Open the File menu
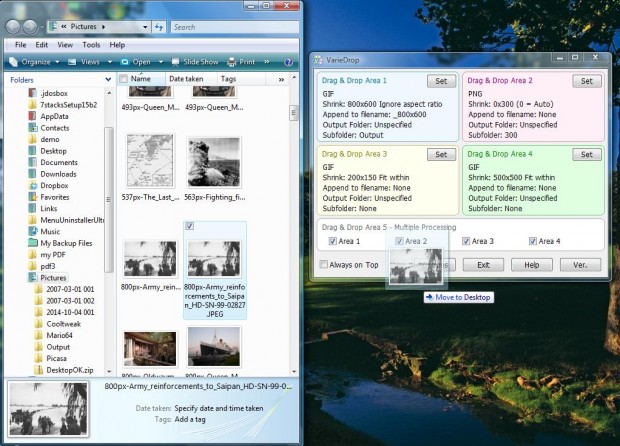Viewport: 620px width, 446px height. (21, 45)
